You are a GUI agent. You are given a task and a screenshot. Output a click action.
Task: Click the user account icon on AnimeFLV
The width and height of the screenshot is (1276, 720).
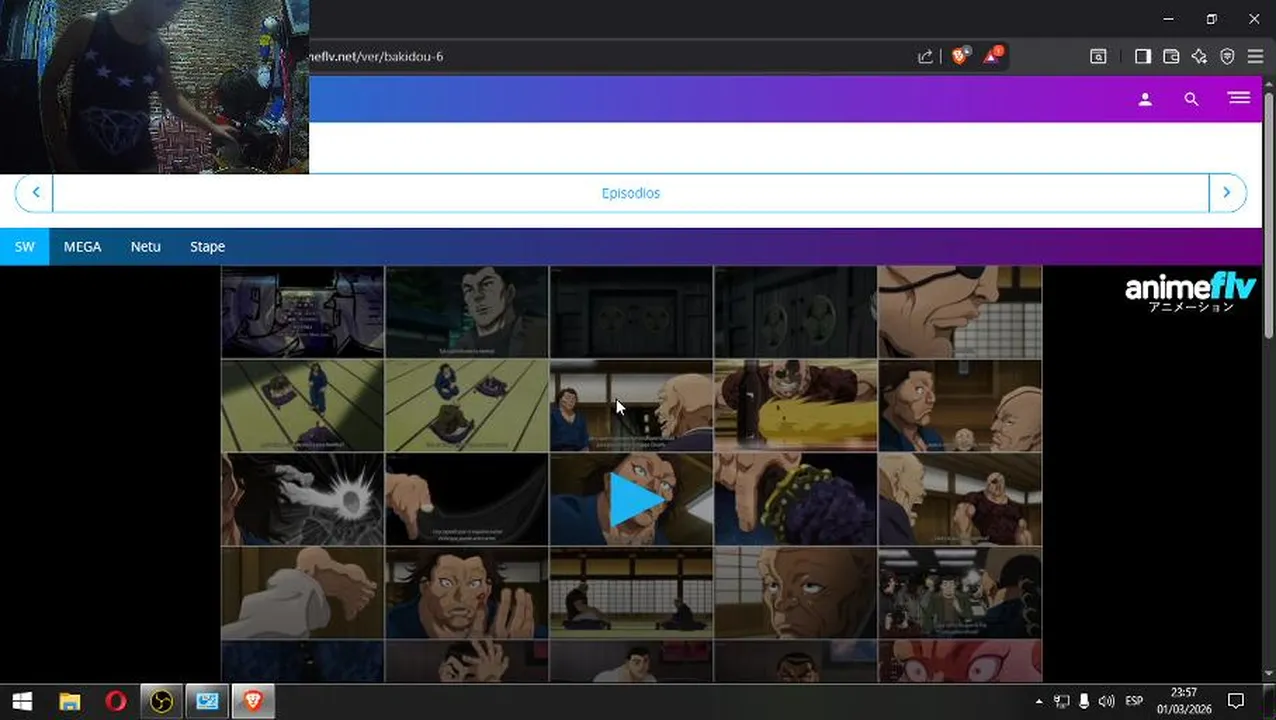click(x=1145, y=99)
